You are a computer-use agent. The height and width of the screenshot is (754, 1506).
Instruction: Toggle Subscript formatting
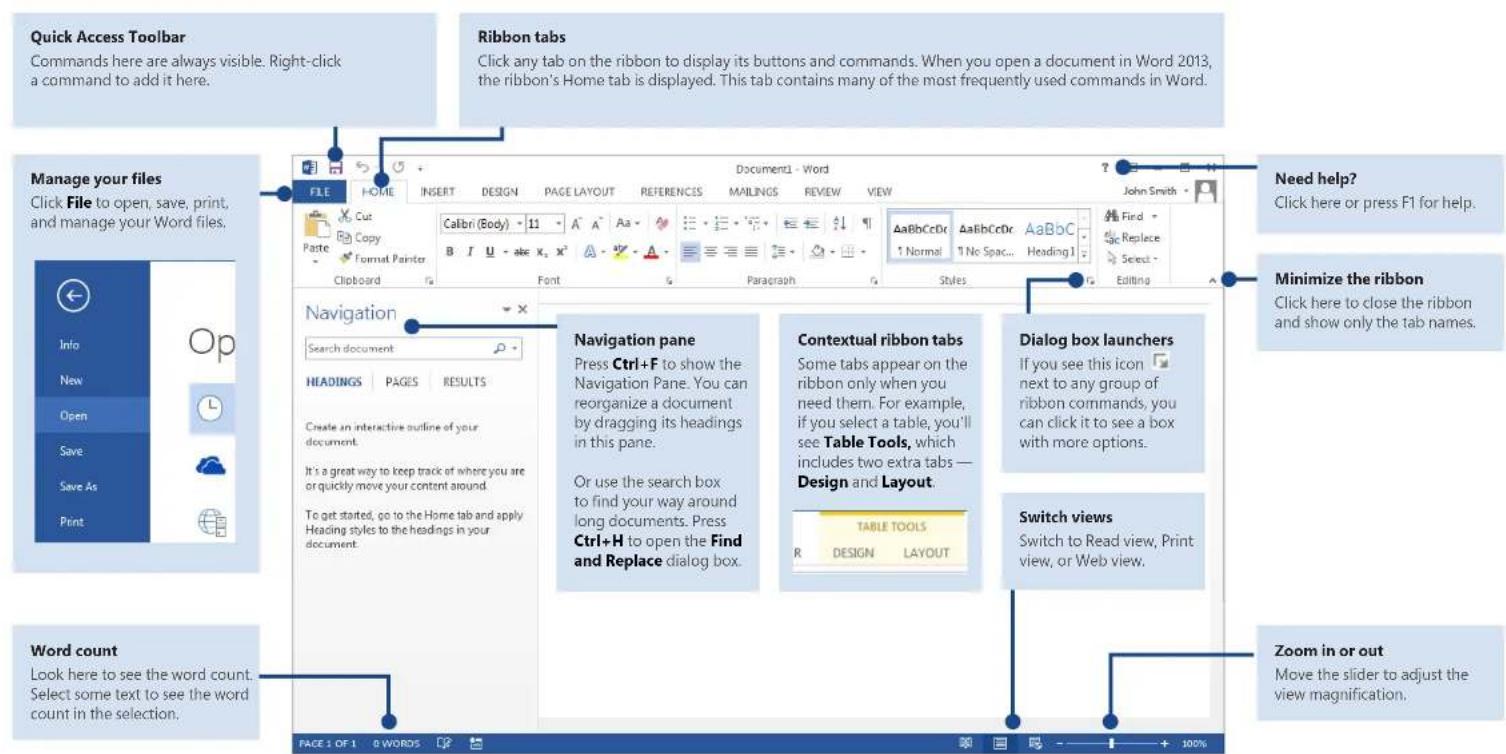pos(541,252)
